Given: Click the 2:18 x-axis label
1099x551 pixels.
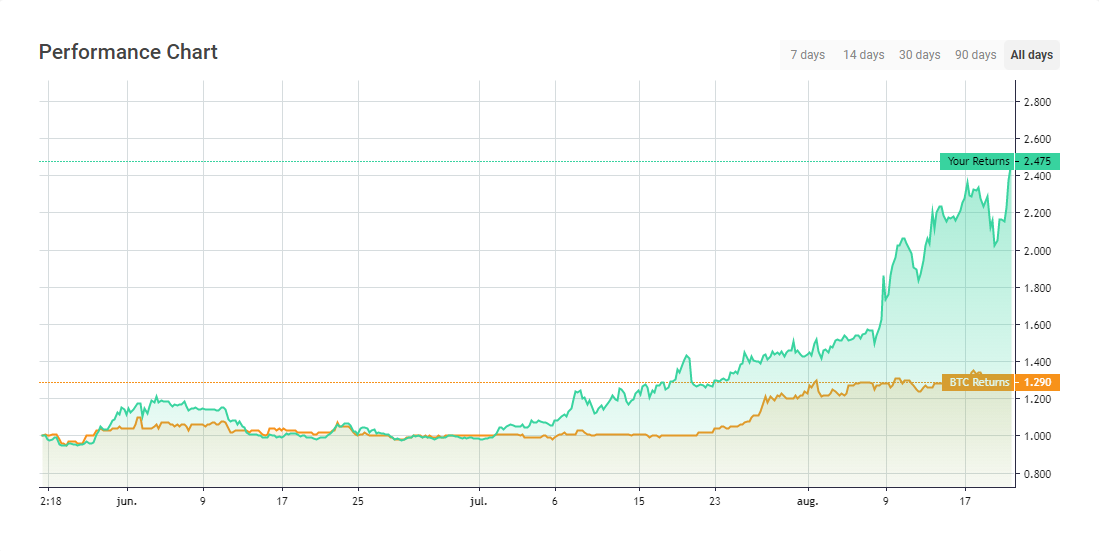Looking at the screenshot, I should [x=50, y=501].
